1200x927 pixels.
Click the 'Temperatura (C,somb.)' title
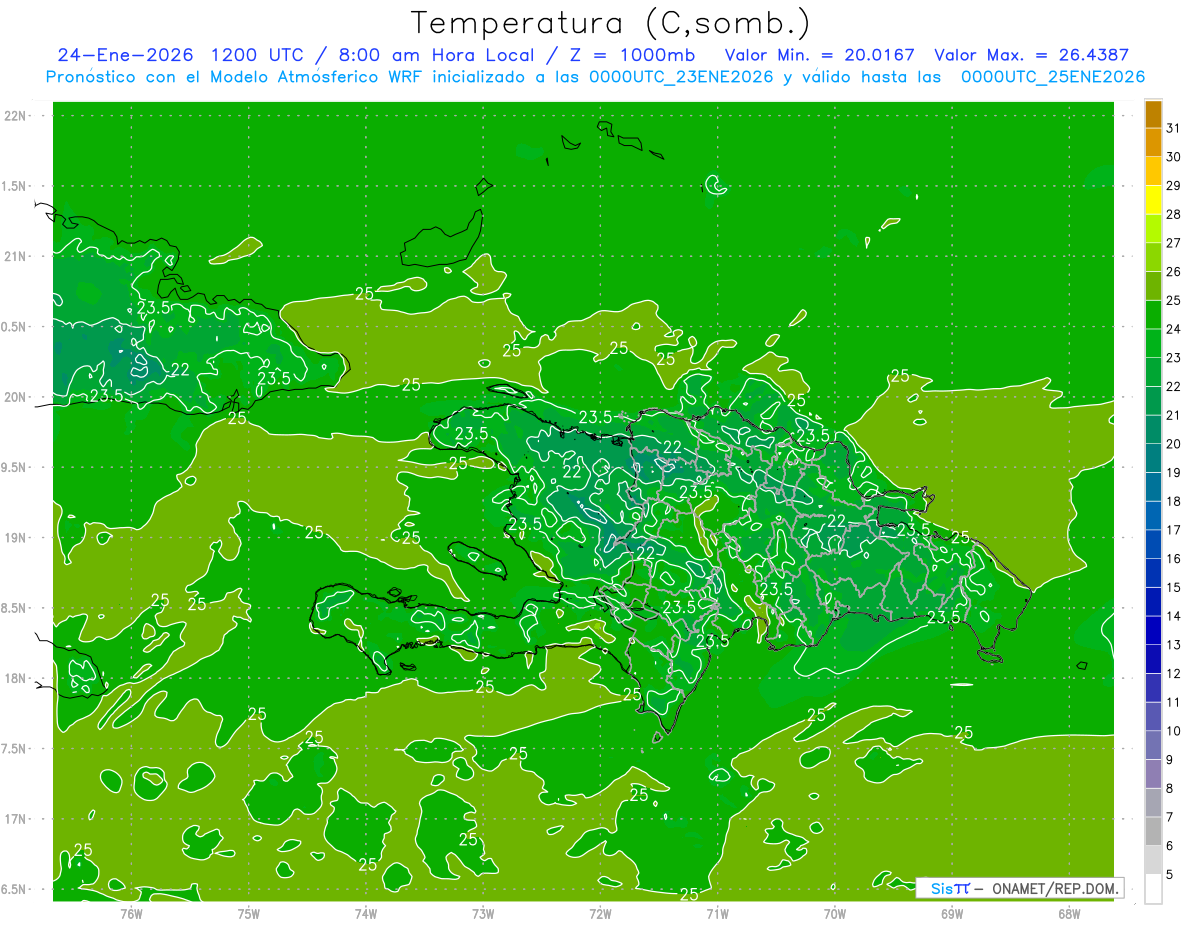(610, 23)
